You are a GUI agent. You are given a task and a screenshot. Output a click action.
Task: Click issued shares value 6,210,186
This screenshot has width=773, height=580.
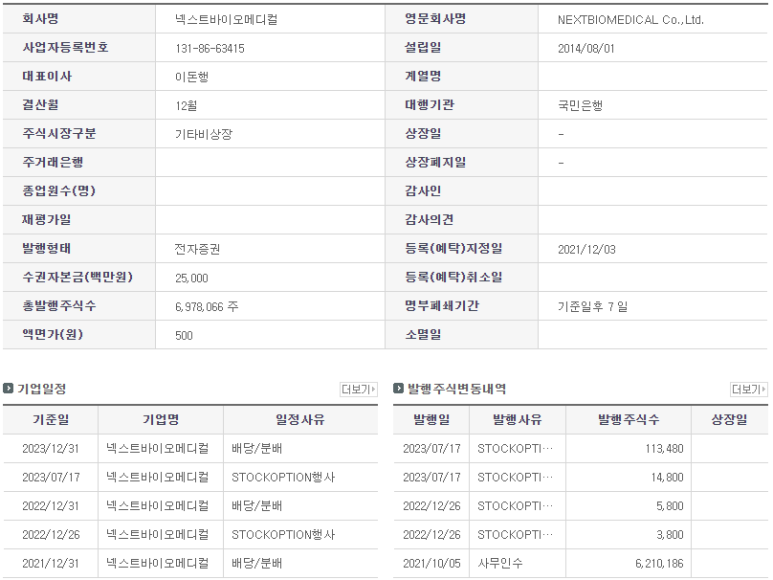[659, 563]
